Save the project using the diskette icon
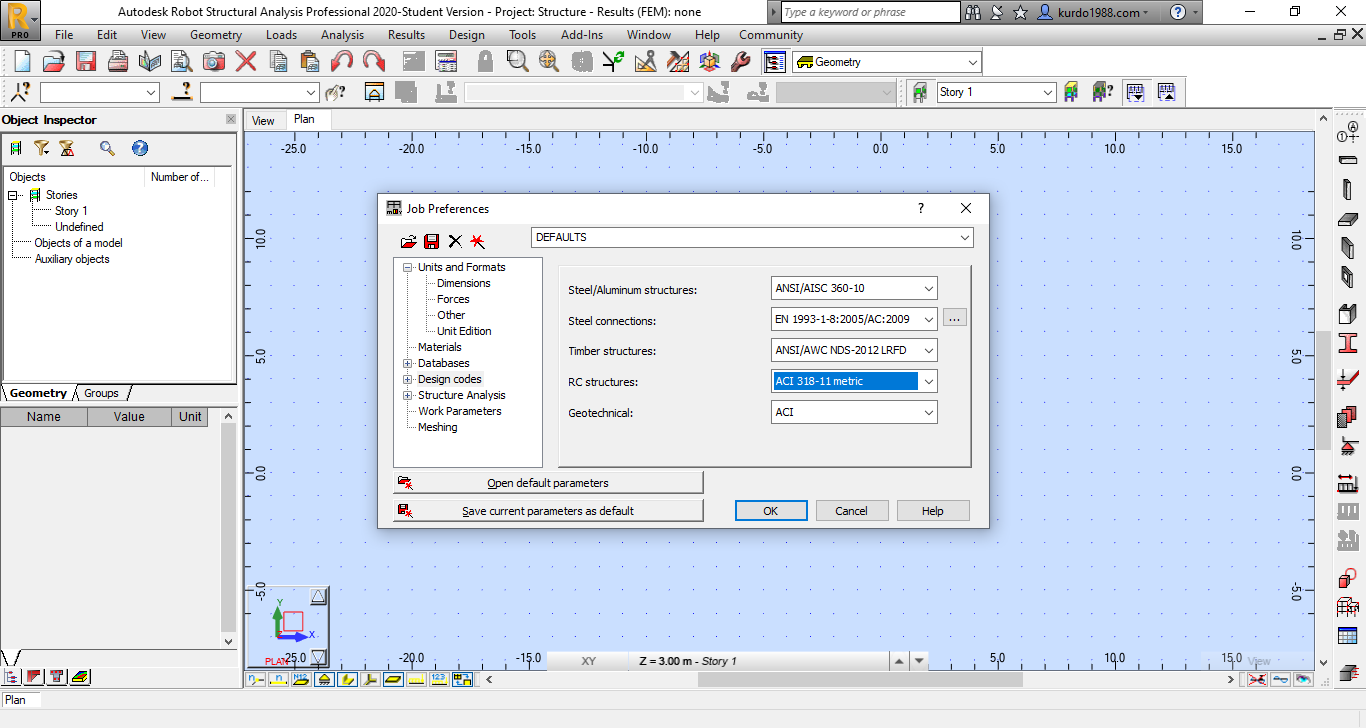 click(x=86, y=61)
